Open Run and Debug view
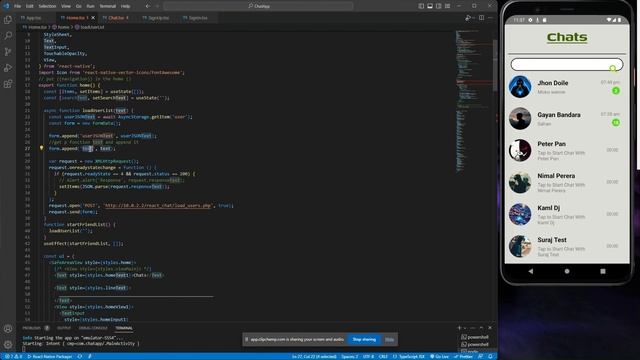 8,68
